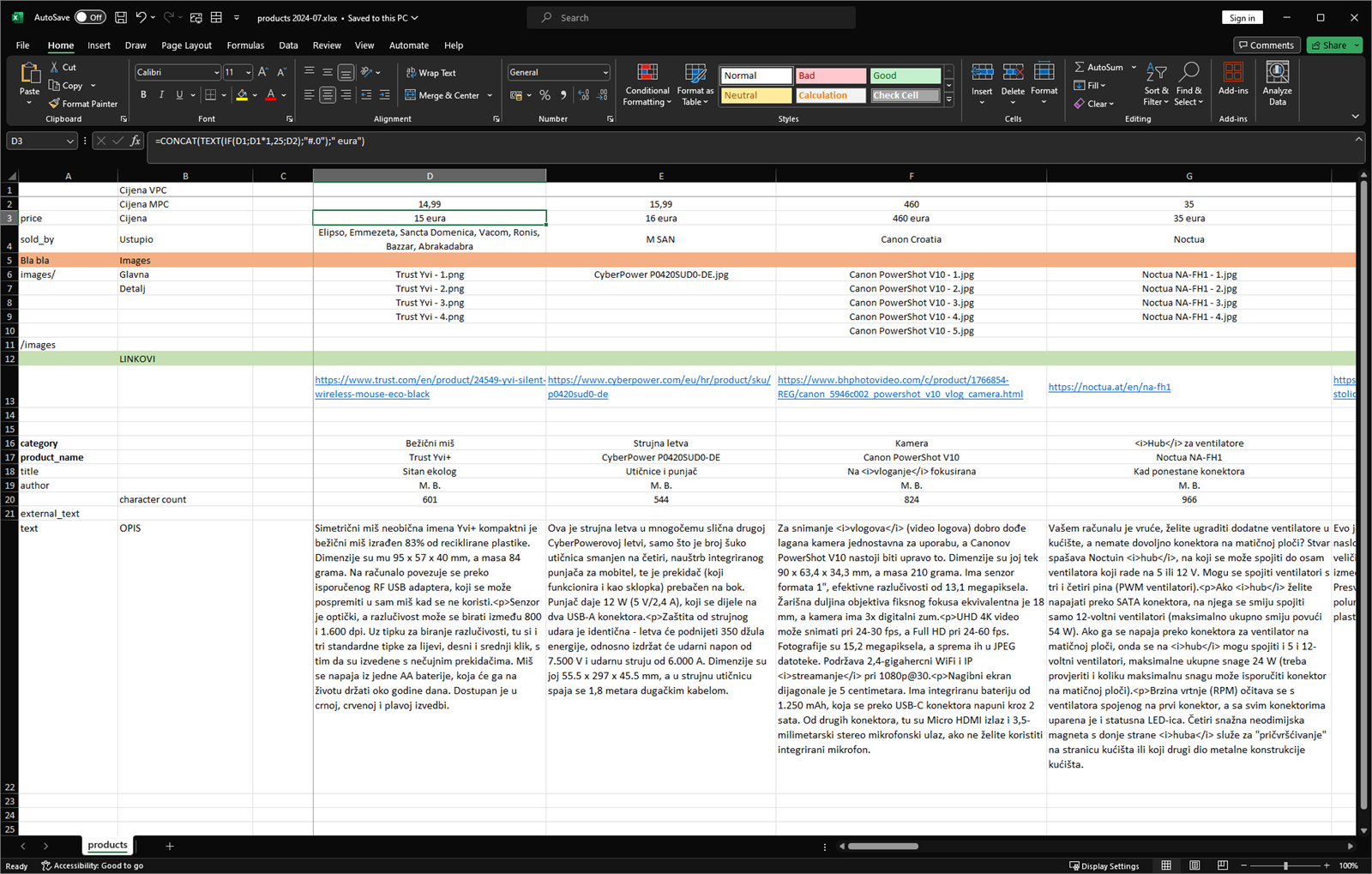
Task: Open Format as Table gallery
Action: pyautogui.click(x=695, y=84)
